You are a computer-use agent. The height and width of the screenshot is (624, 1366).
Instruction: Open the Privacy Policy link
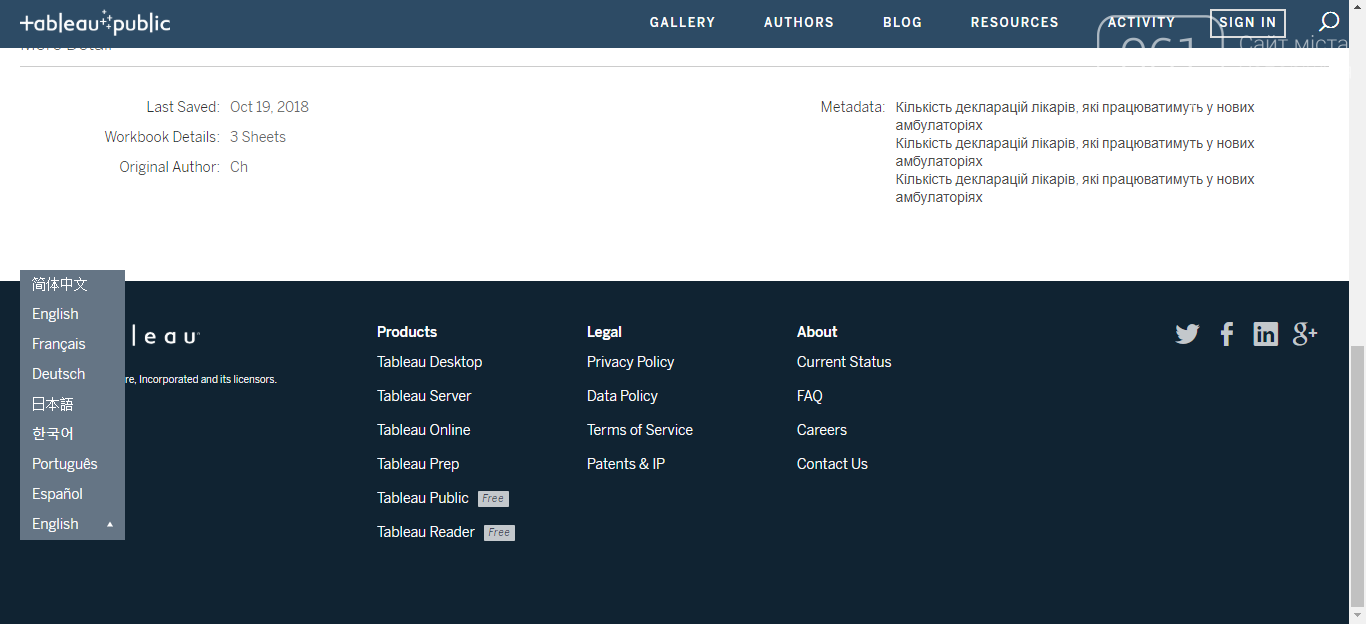(630, 362)
